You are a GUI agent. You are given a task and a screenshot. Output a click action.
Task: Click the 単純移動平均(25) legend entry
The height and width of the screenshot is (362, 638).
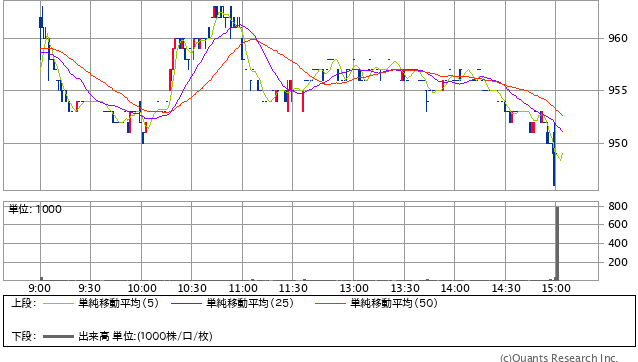coord(250,303)
